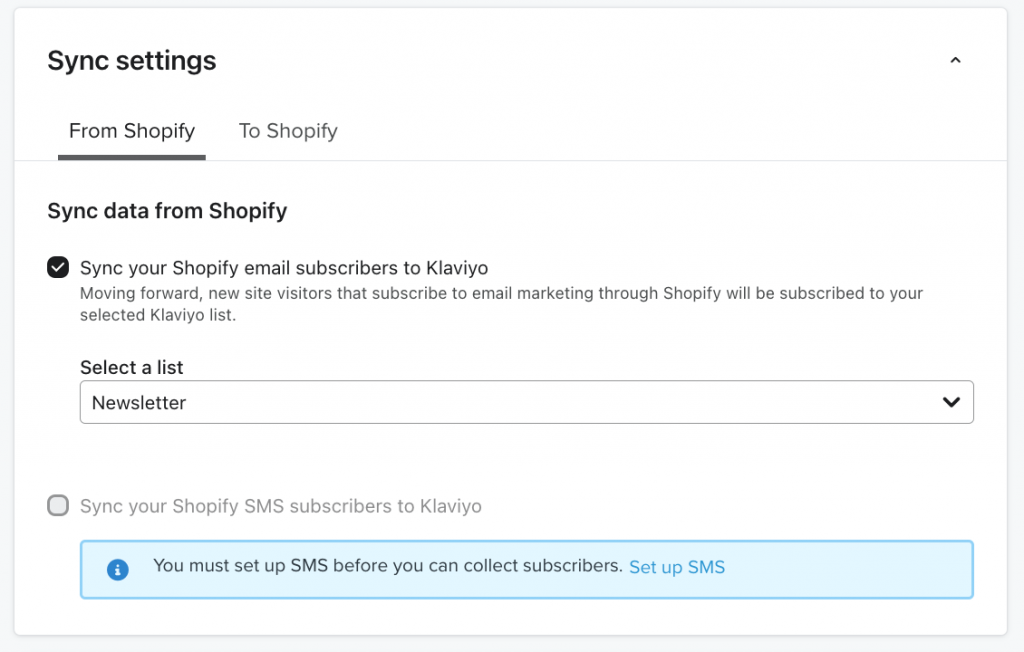Click the Sync data from Shopify heading
The height and width of the screenshot is (652, 1024).
click(167, 211)
